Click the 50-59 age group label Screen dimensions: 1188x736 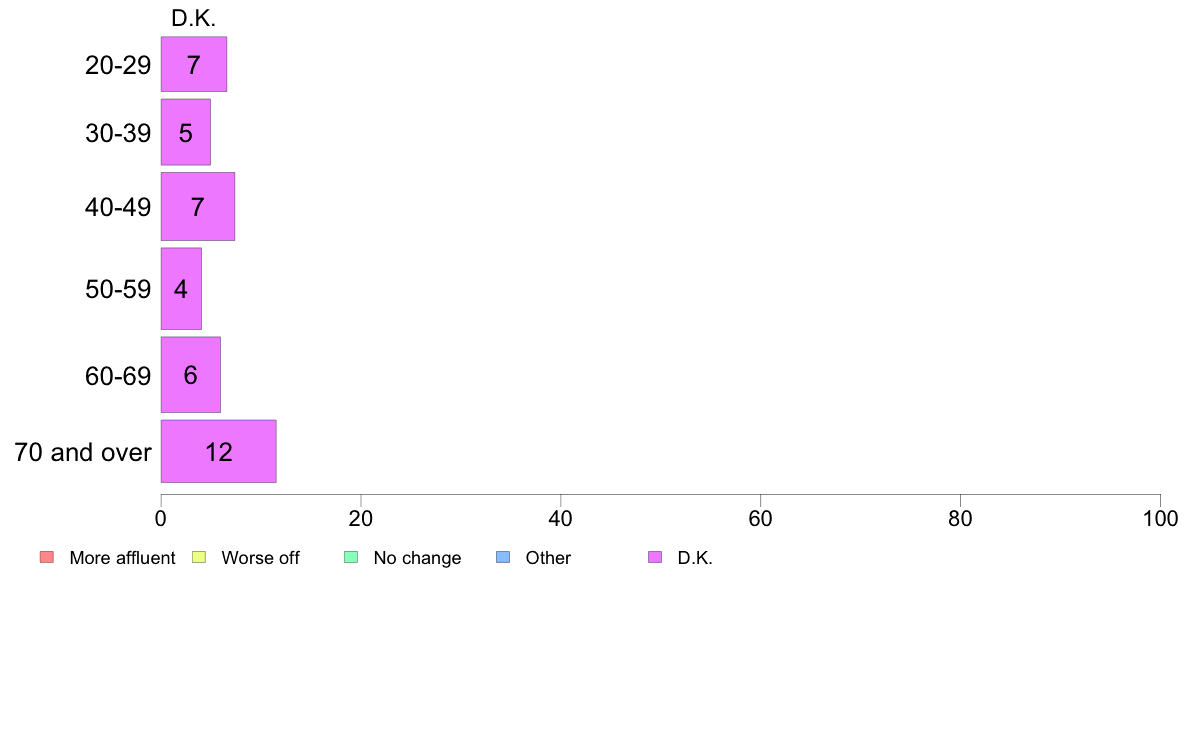[118, 289]
